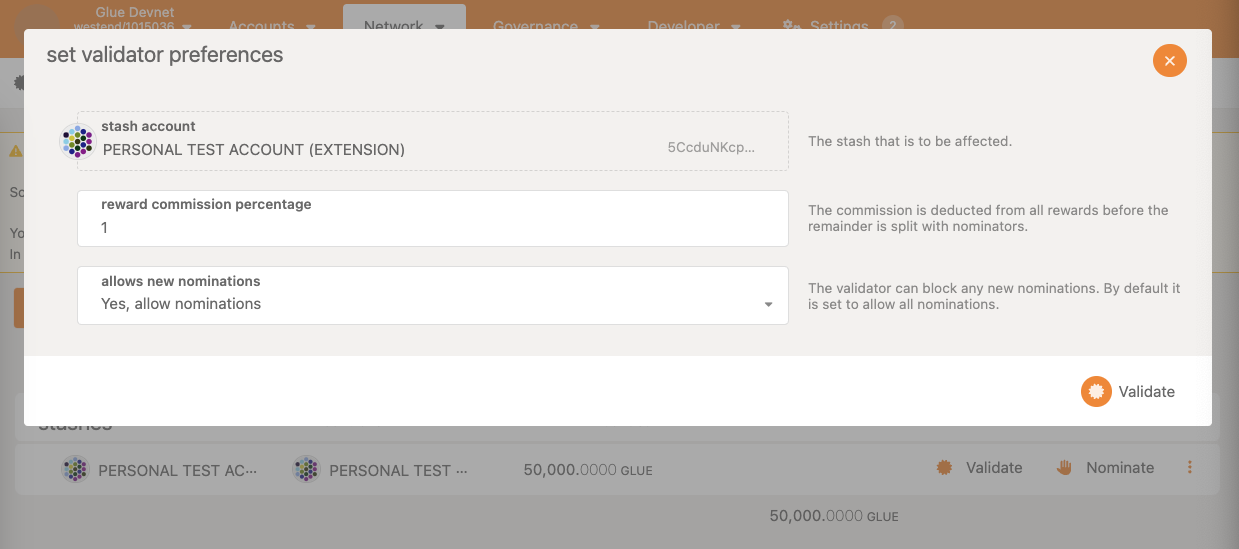Click the total 50,000.0000 GLUE below the row
Viewport: 1239px width, 549px height.
click(834, 517)
